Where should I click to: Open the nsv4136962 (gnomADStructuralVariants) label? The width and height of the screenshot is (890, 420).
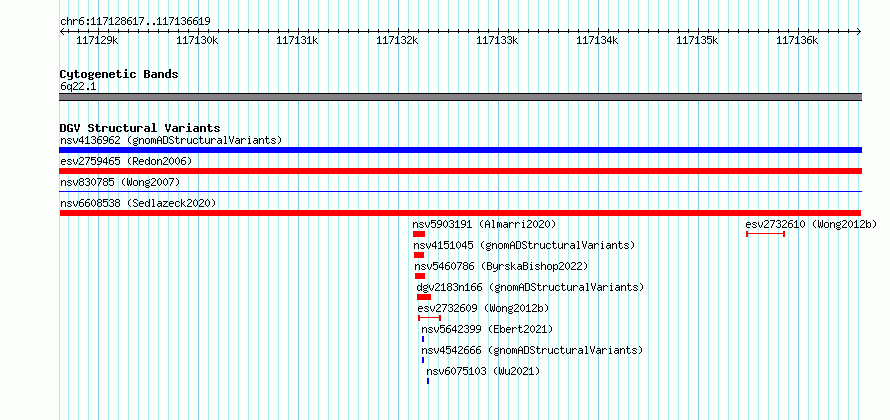(x=171, y=140)
